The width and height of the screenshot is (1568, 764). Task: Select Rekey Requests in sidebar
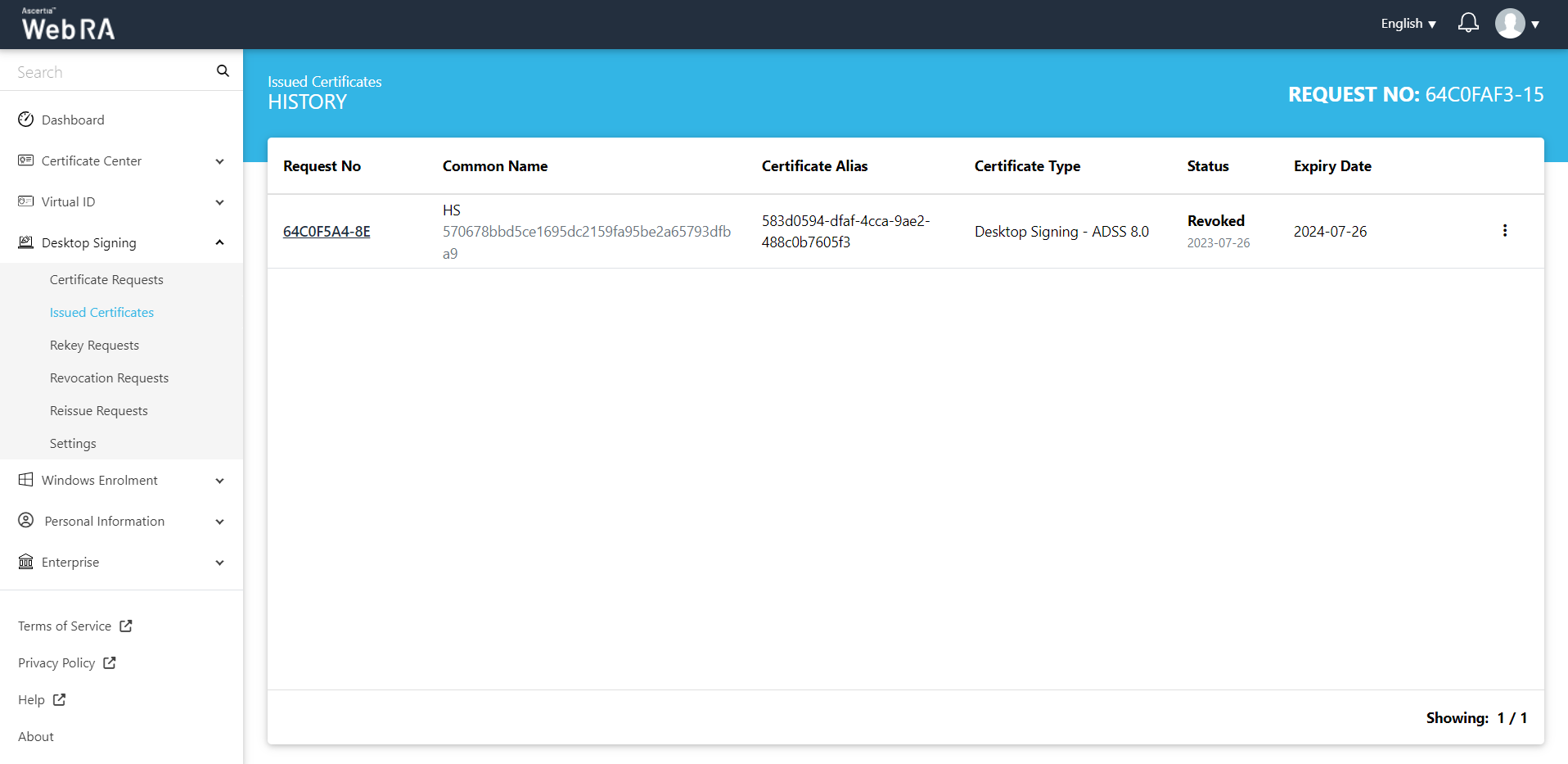coord(94,346)
